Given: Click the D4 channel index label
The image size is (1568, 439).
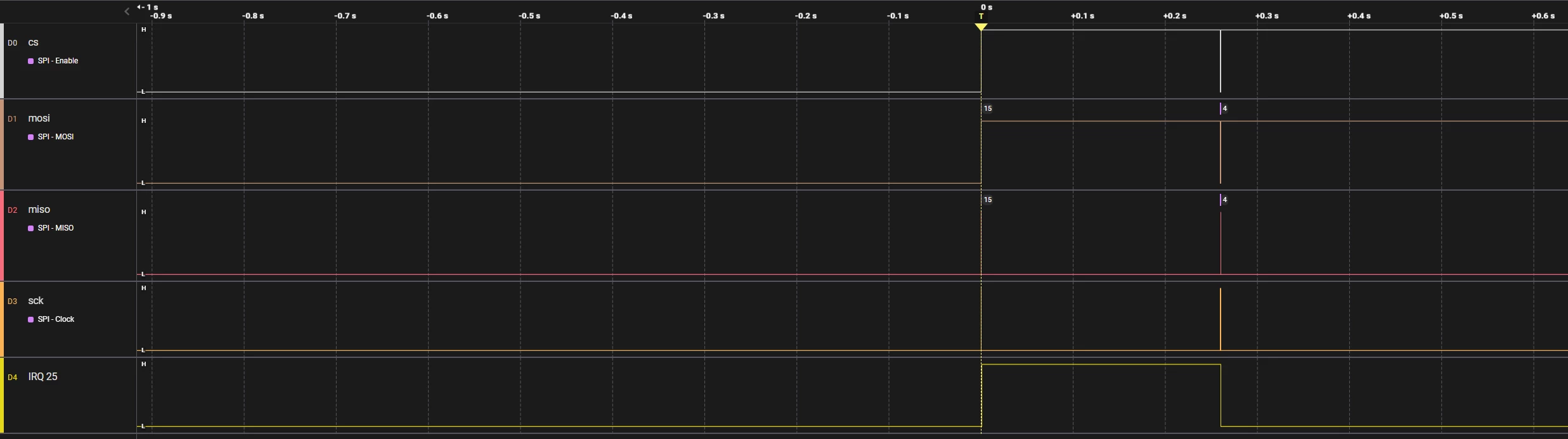Looking at the screenshot, I should tap(12, 378).
